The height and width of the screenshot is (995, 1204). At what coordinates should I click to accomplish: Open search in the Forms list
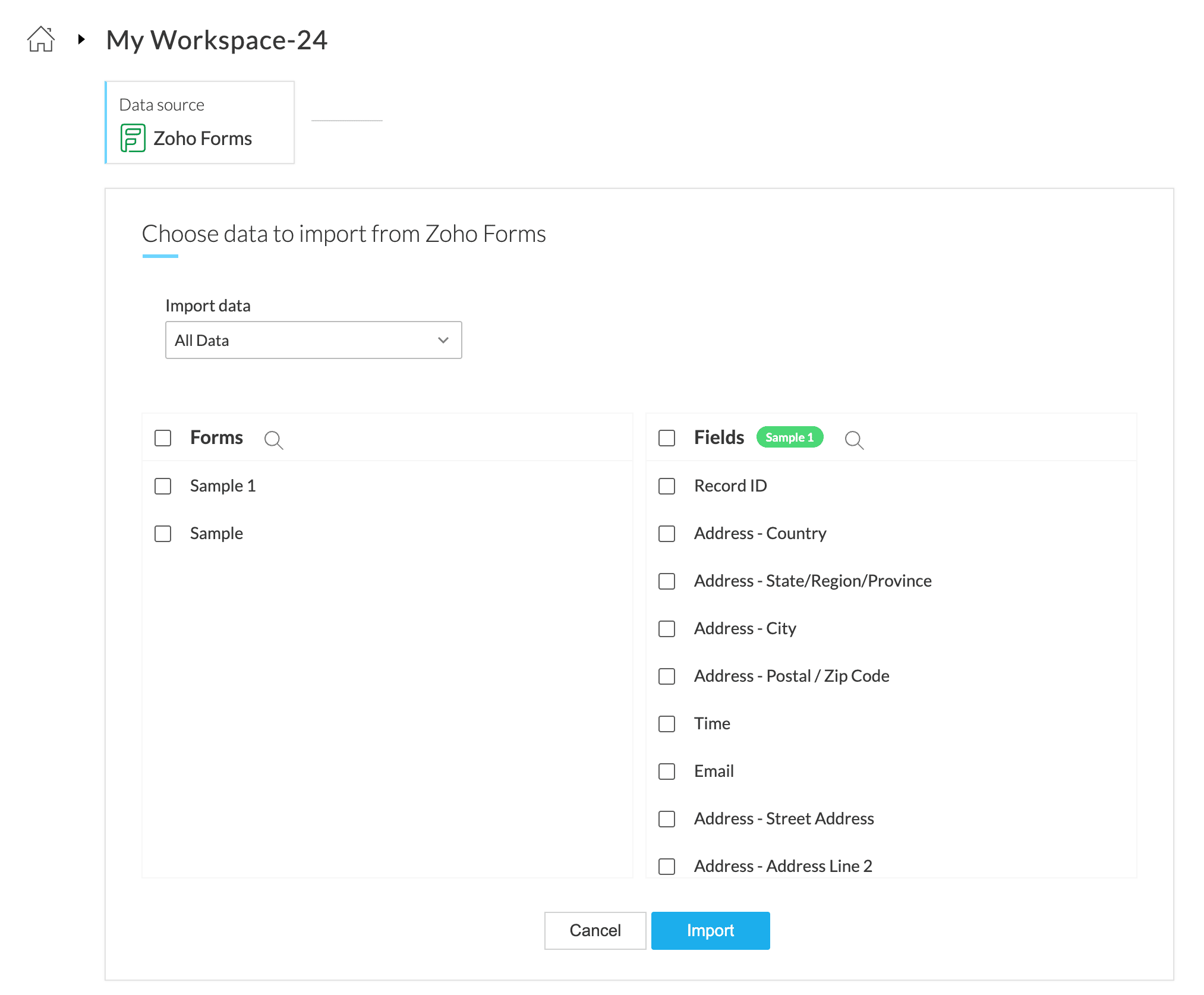click(x=273, y=440)
